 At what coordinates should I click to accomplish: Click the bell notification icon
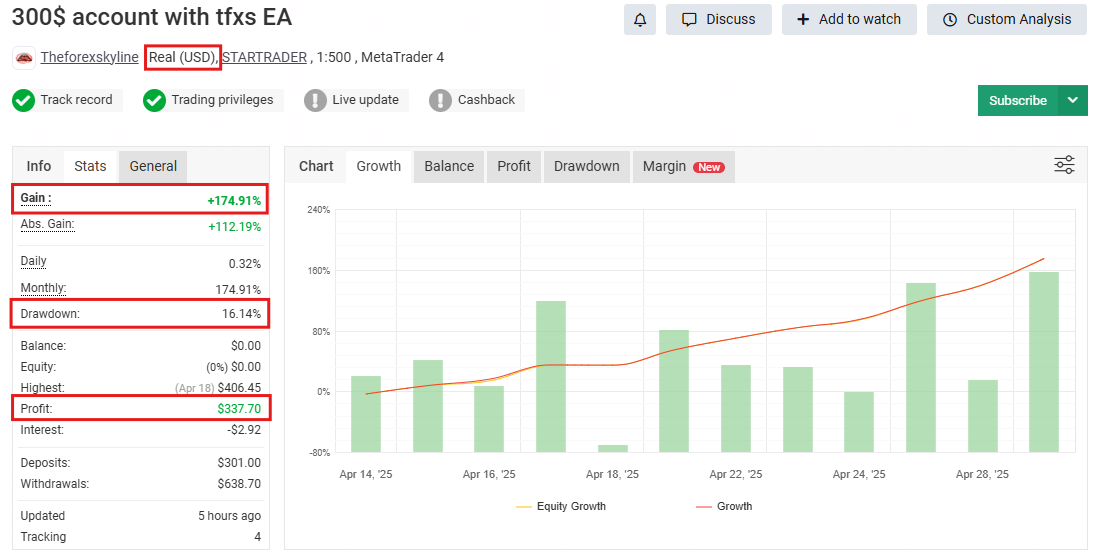[x=640, y=19]
